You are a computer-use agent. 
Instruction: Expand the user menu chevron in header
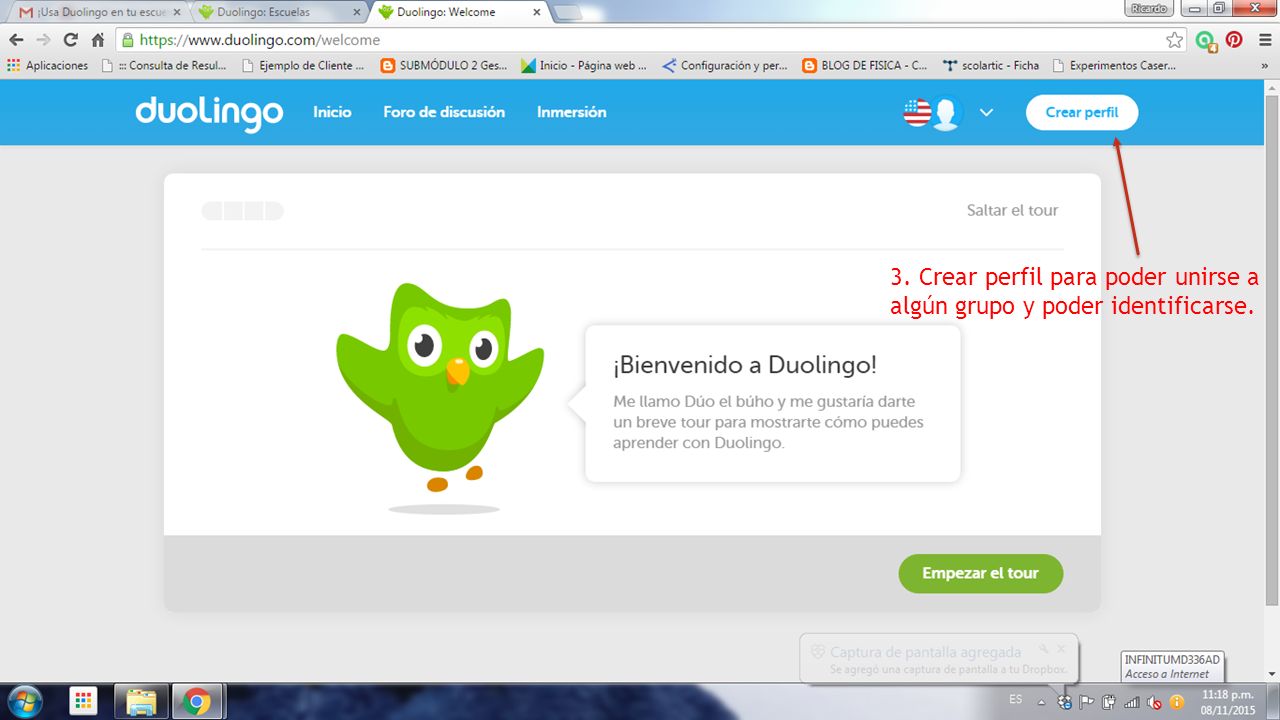tap(986, 113)
